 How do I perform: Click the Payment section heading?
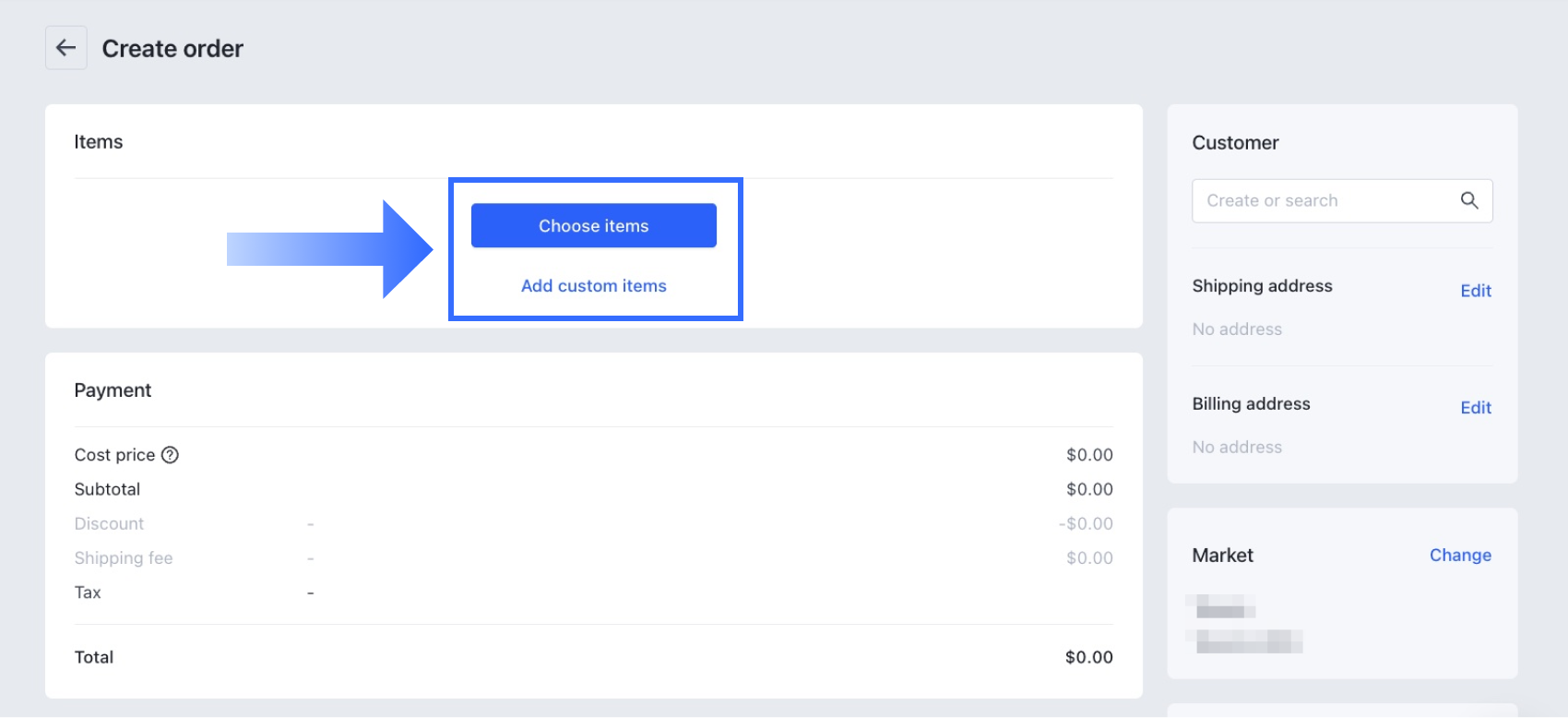coord(113,390)
